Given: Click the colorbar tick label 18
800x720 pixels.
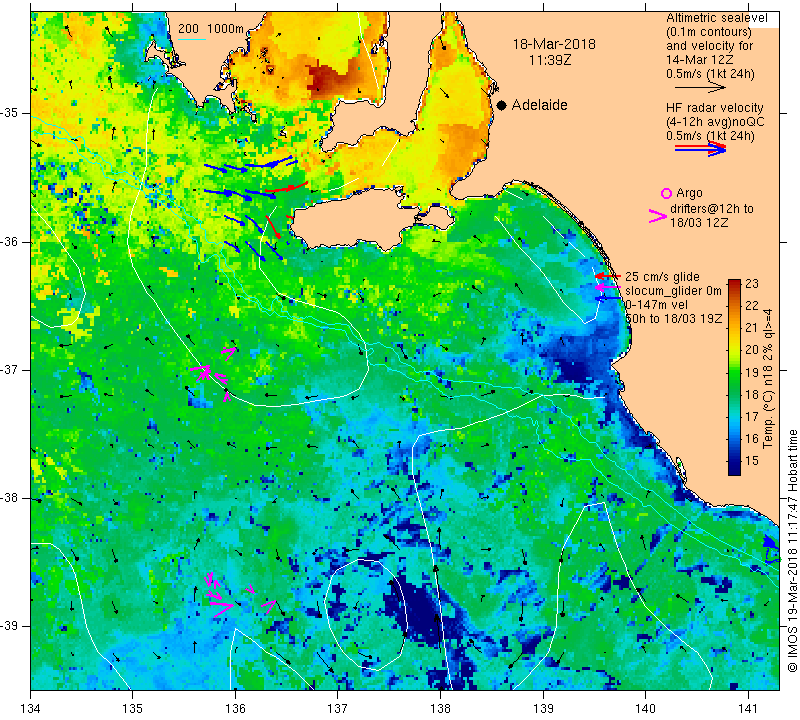Looking at the screenshot, I should coord(752,394).
